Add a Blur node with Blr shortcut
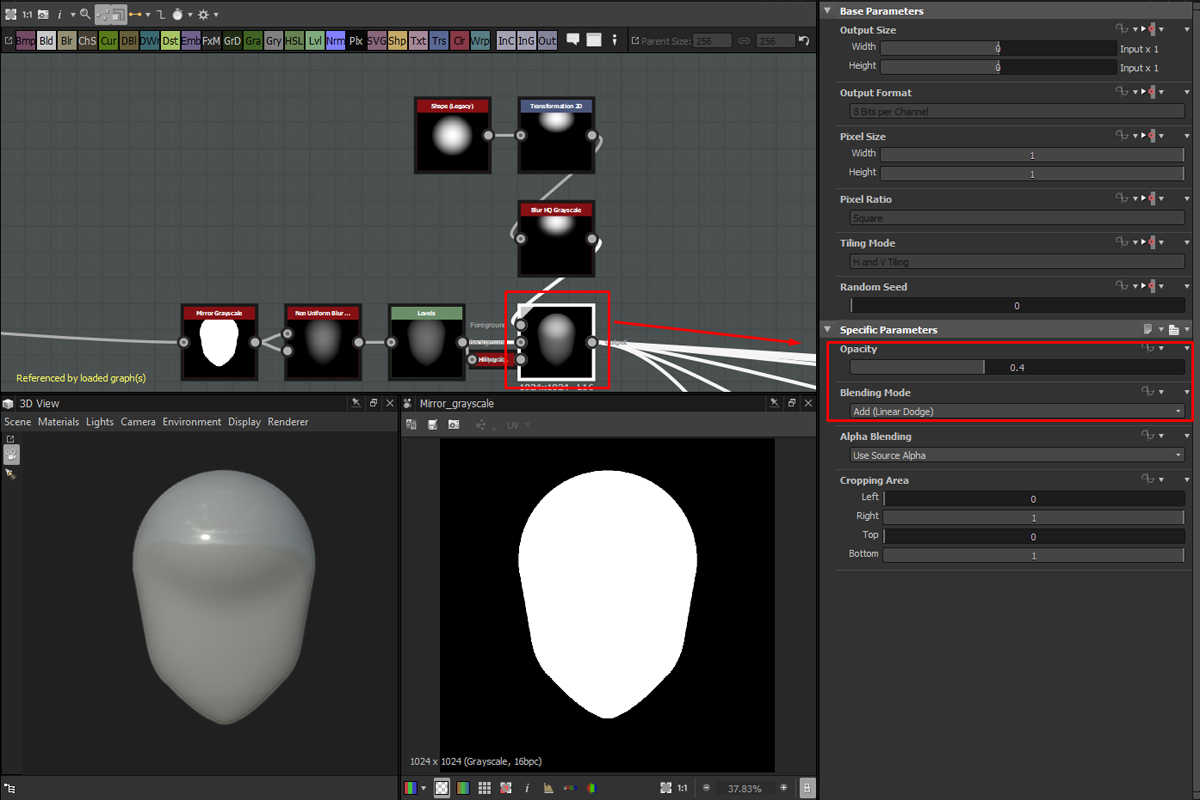 click(x=67, y=41)
